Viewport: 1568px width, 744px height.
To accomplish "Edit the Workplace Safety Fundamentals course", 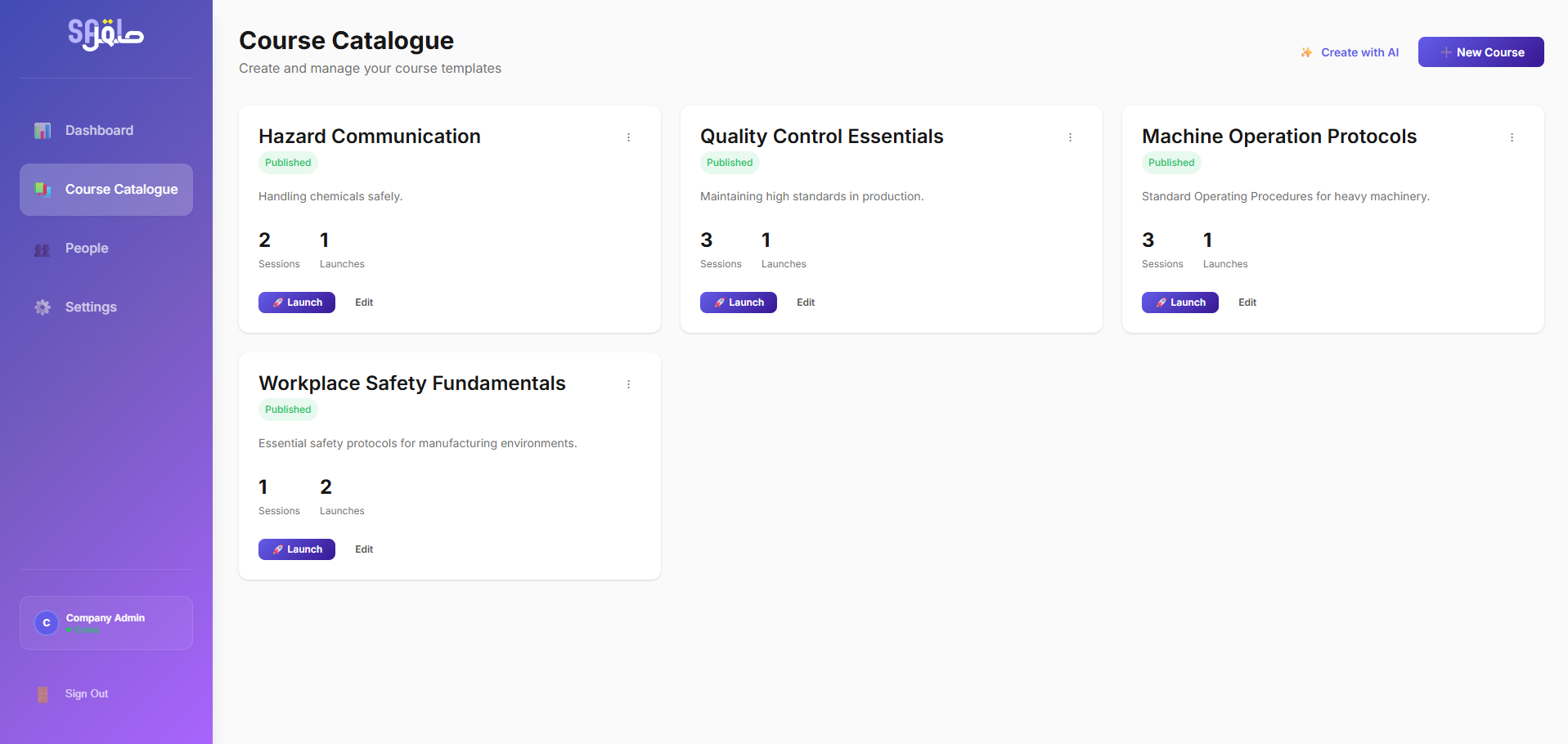I will (364, 549).
